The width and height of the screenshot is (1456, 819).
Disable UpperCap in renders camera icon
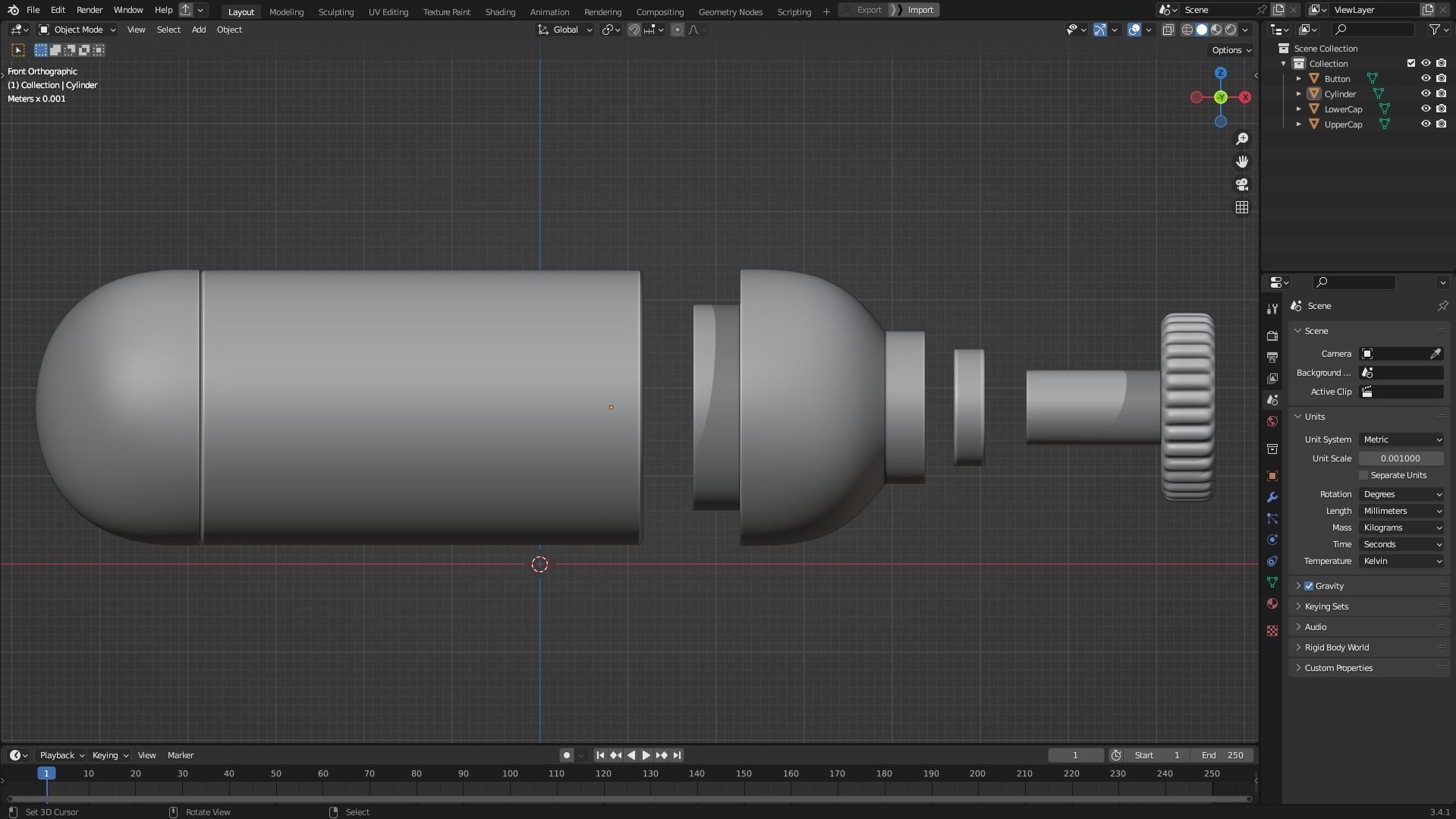point(1441,124)
